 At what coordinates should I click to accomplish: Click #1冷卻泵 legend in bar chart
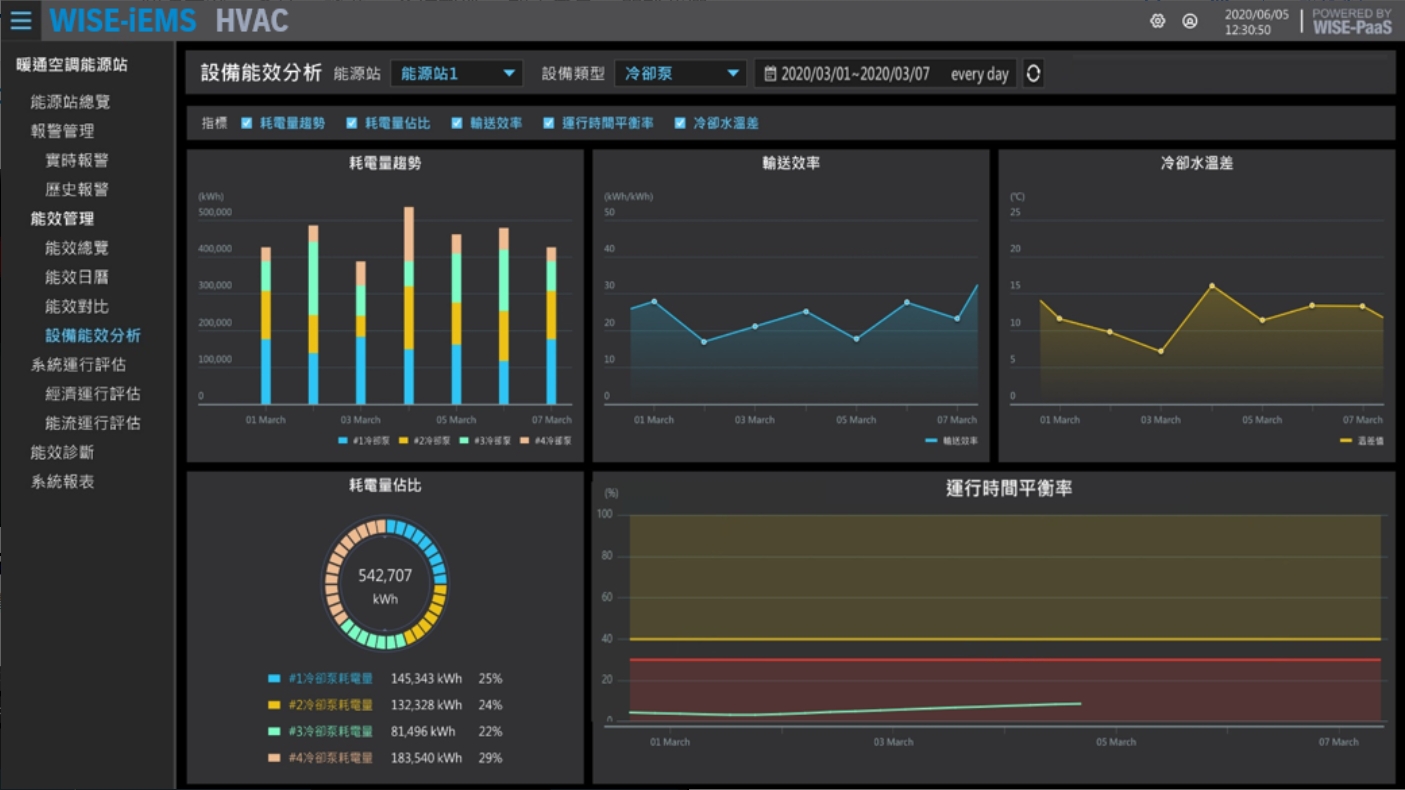[364, 441]
